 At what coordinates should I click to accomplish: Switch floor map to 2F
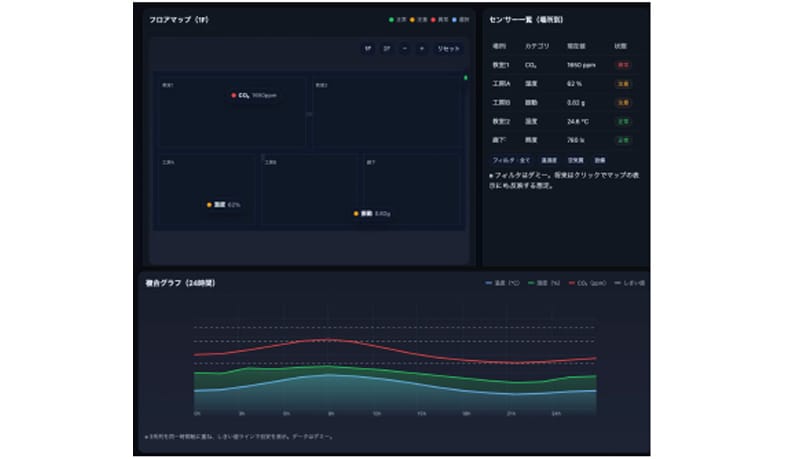pyautogui.click(x=386, y=48)
